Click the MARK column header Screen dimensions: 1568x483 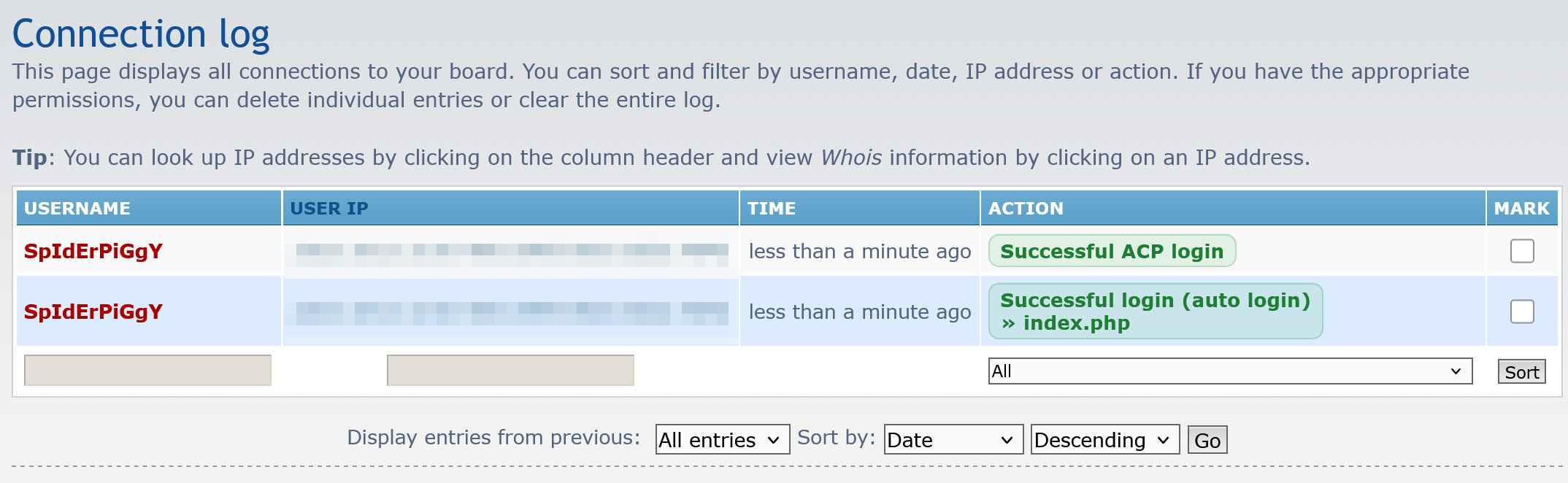tap(1521, 209)
